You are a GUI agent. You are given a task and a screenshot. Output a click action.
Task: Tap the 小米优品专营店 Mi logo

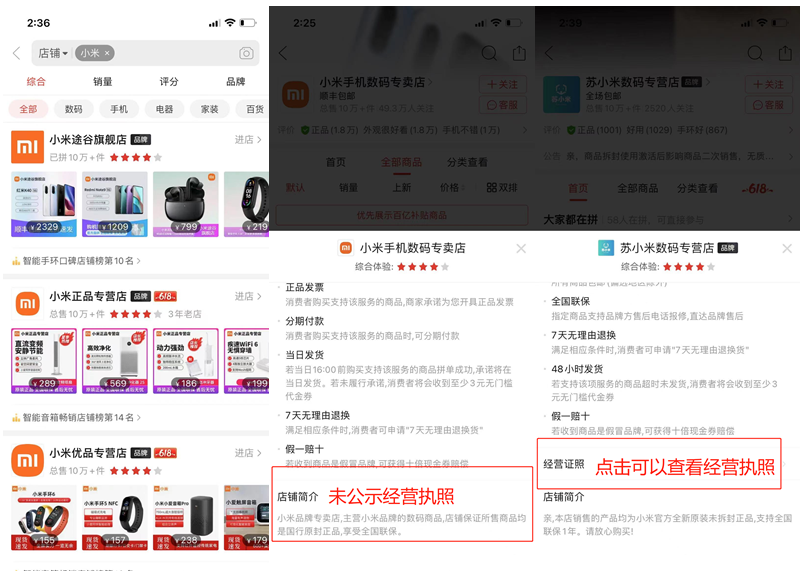click(x=28, y=460)
